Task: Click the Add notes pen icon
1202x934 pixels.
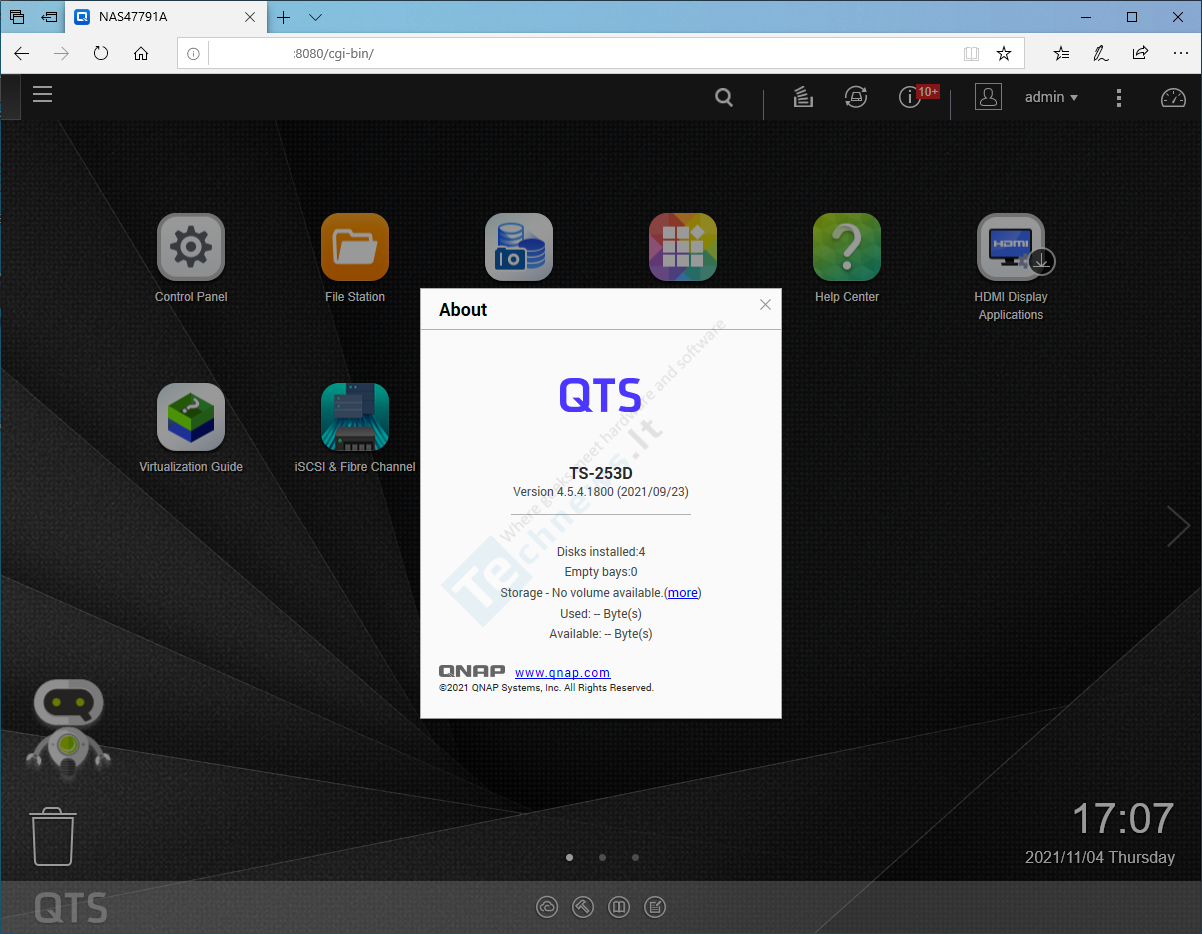Action: (x=1101, y=53)
